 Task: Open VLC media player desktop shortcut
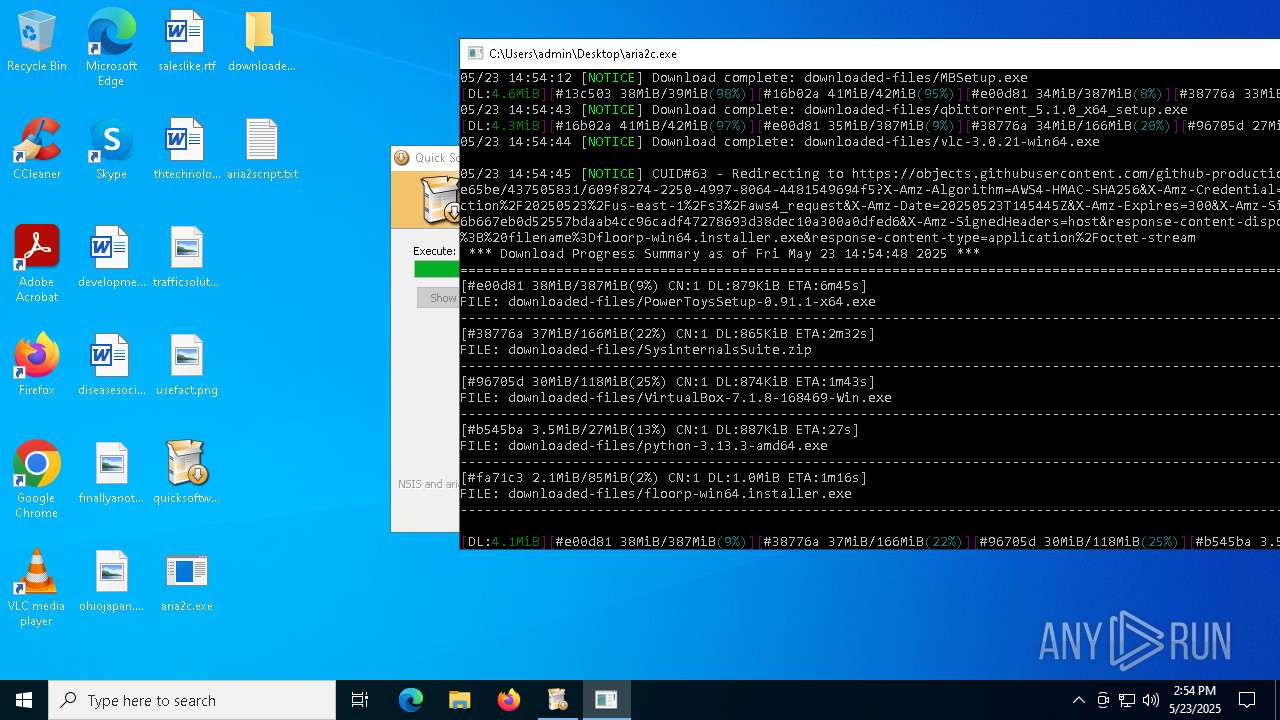click(37, 589)
